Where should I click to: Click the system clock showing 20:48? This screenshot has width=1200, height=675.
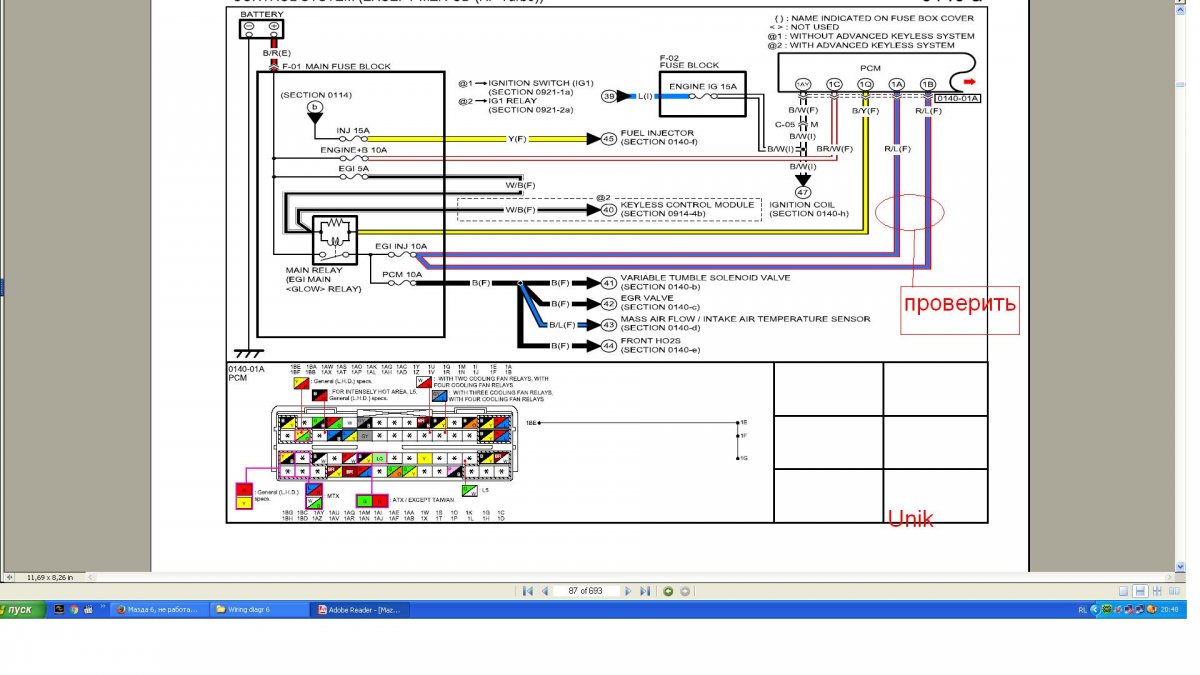(1170, 609)
